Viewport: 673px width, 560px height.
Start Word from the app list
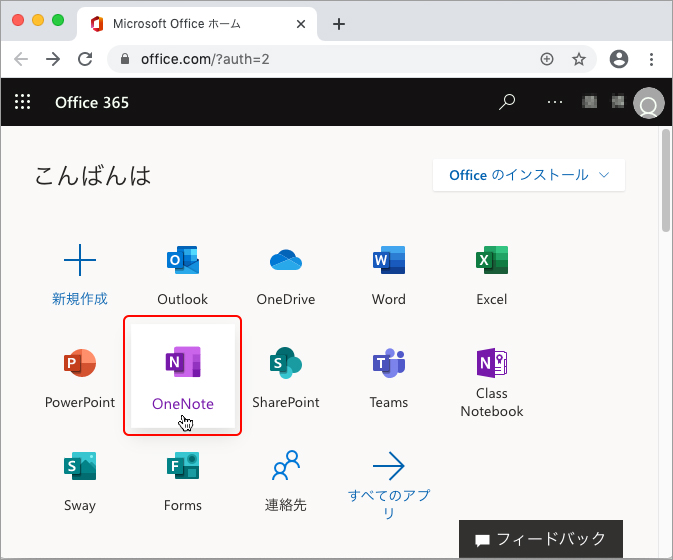tap(388, 262)
